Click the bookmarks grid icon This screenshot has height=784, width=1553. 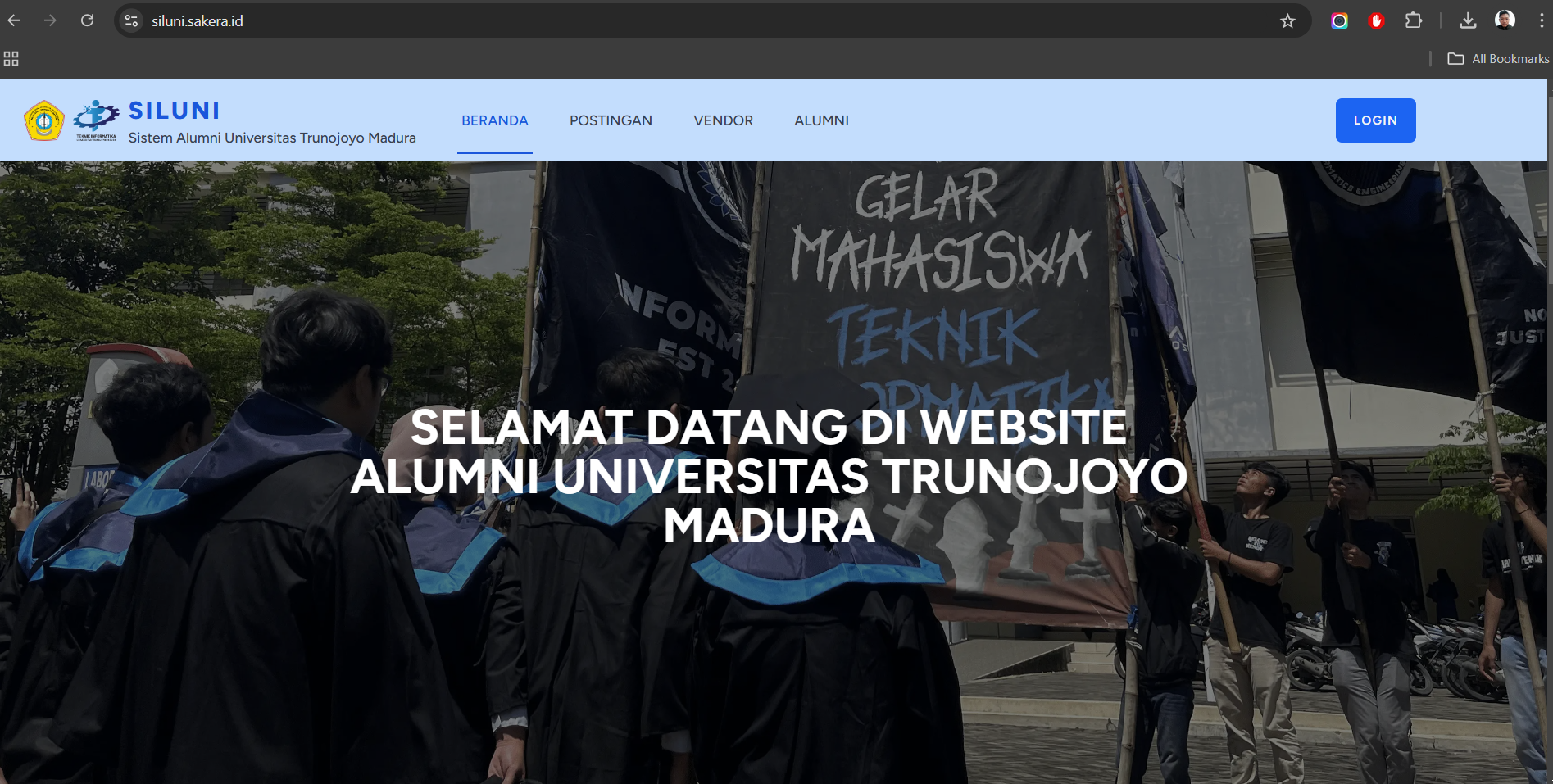point(11,58)
